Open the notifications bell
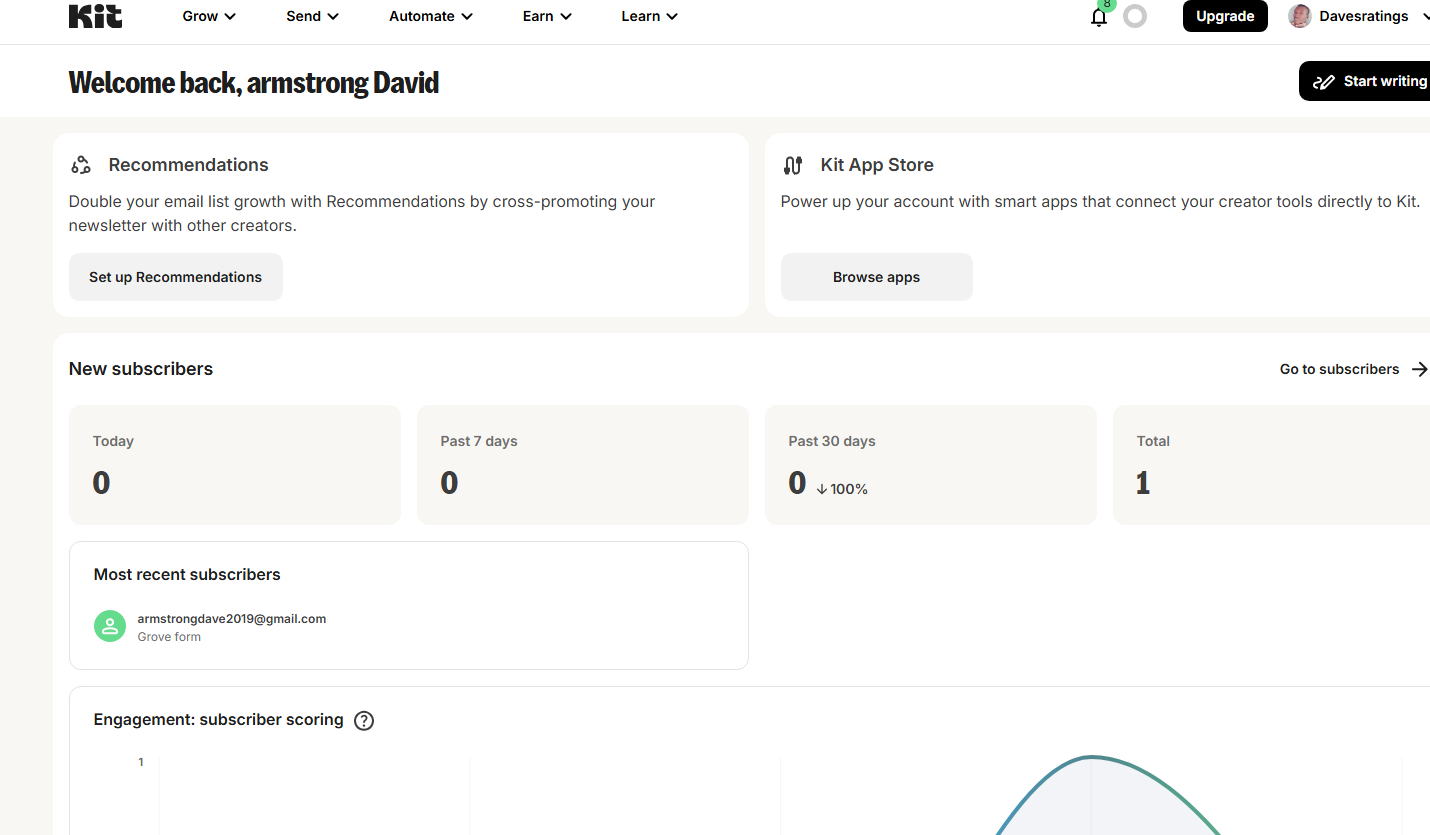Screen dimensions: 1430x835 point(1098,17)
